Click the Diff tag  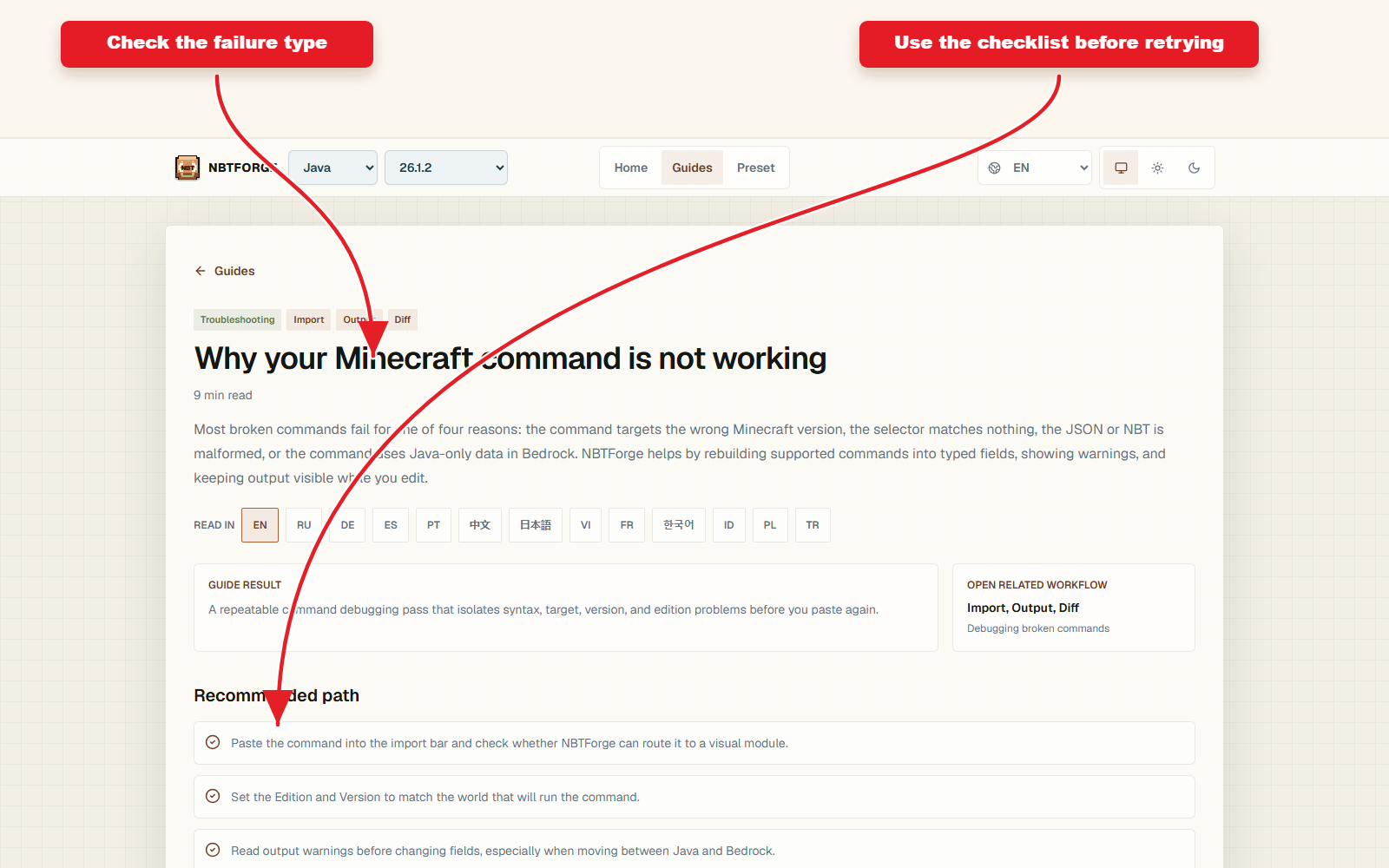[403, 319]
